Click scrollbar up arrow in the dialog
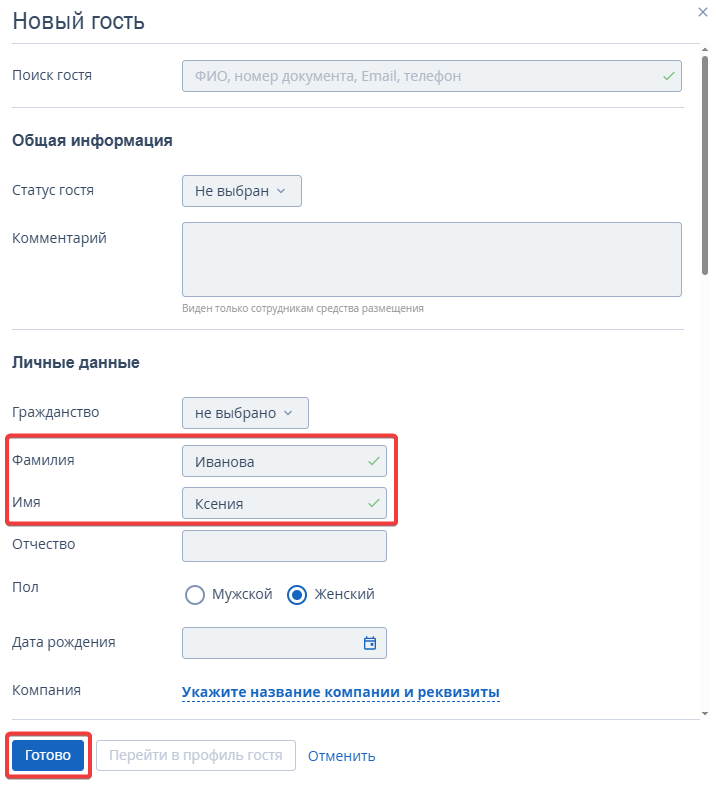 (705, 50)
